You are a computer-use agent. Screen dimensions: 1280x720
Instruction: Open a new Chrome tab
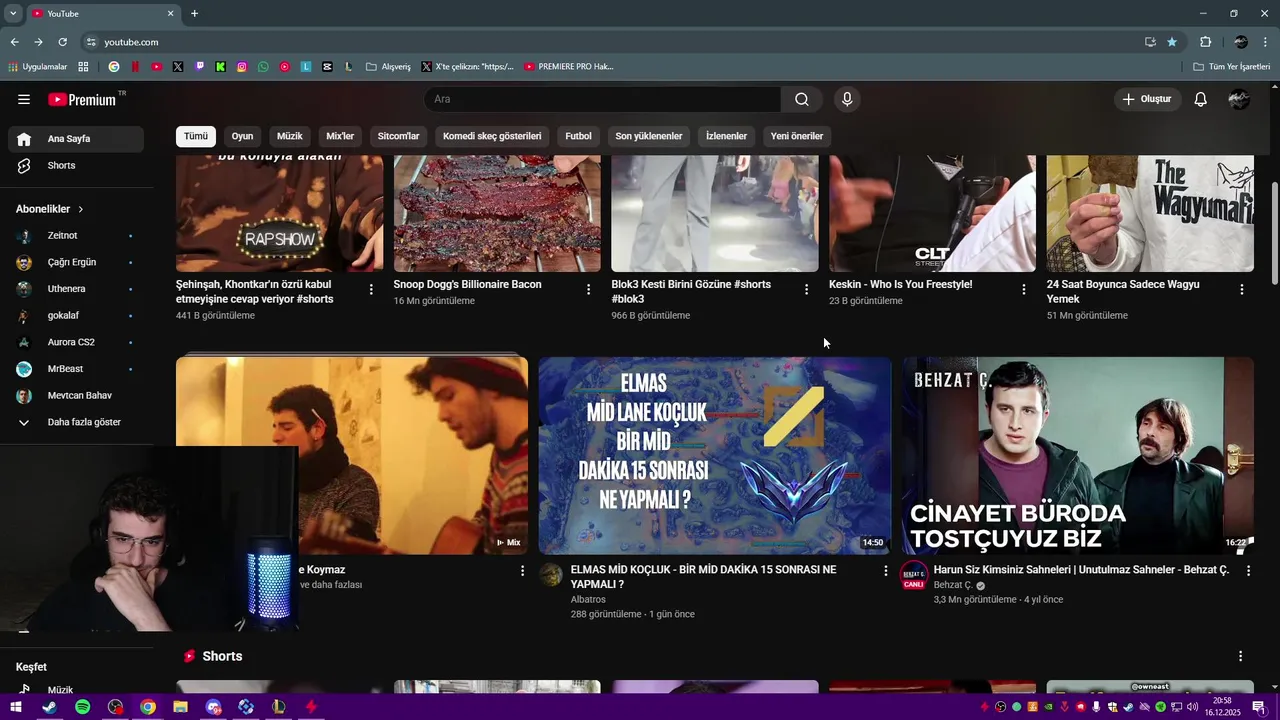(x=194, y=13)
